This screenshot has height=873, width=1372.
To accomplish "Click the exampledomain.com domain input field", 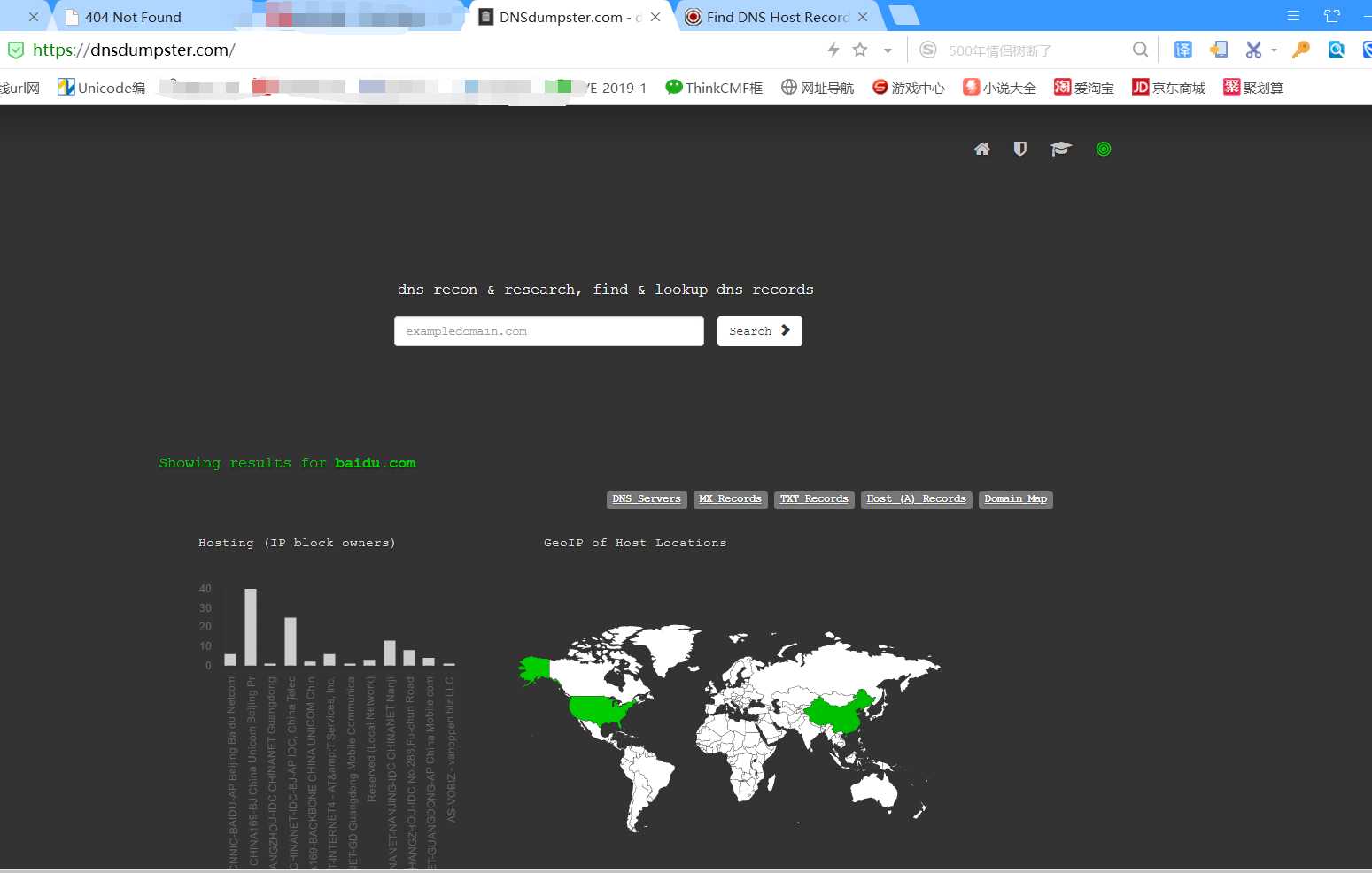I will 549,331.
